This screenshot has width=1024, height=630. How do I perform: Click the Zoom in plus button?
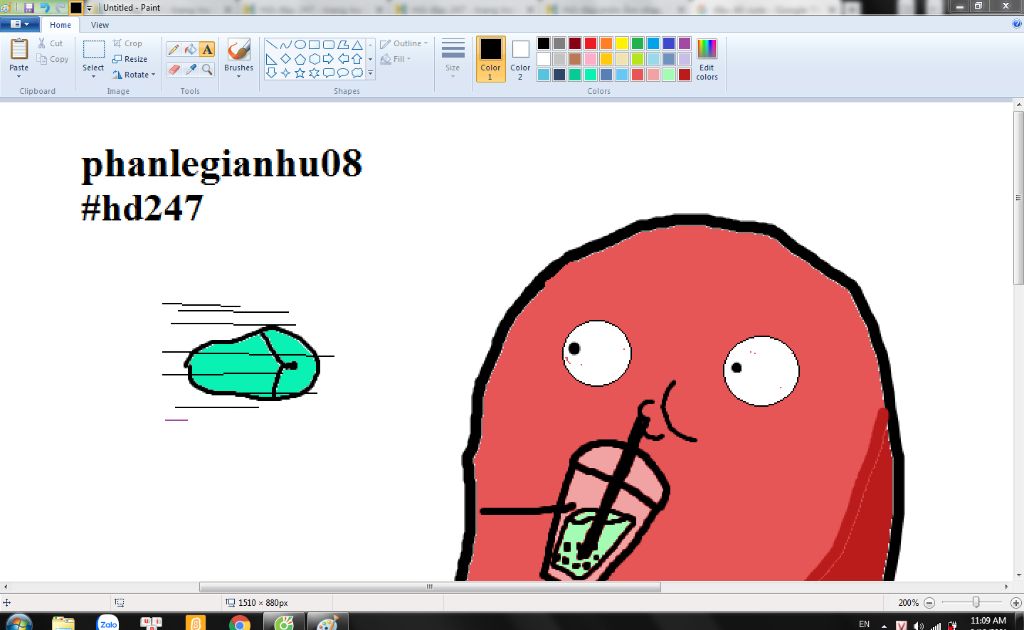pos(1016,603)
